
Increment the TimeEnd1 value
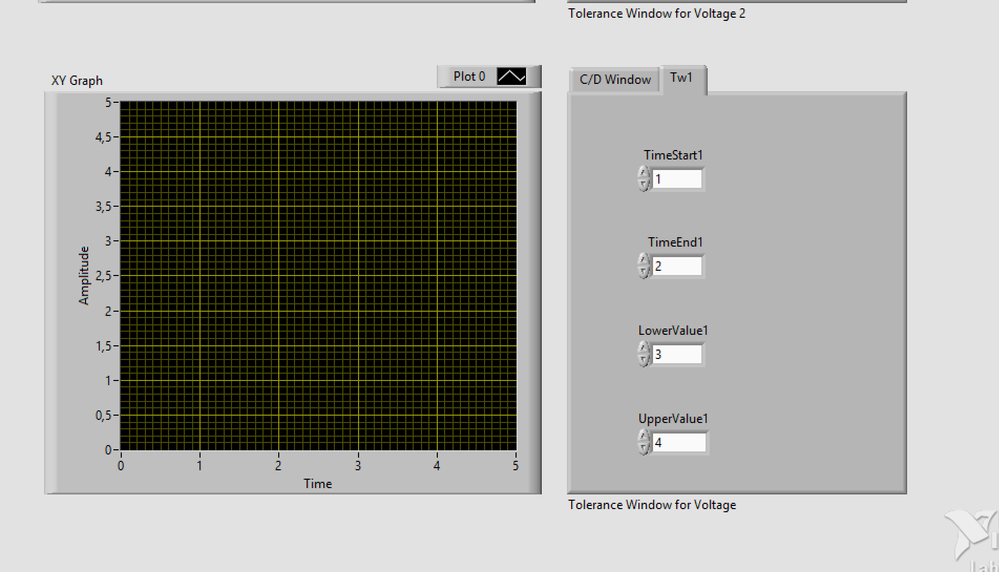point(644,260)
